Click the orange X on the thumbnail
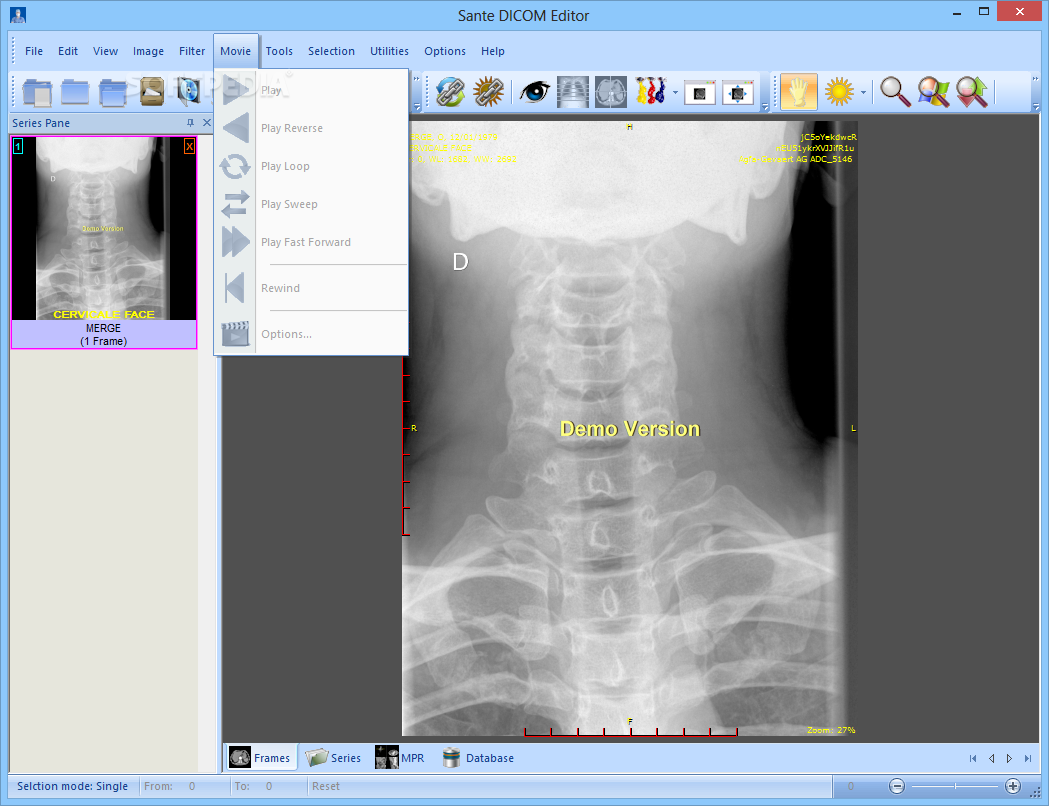 click(x=189, y=146)
